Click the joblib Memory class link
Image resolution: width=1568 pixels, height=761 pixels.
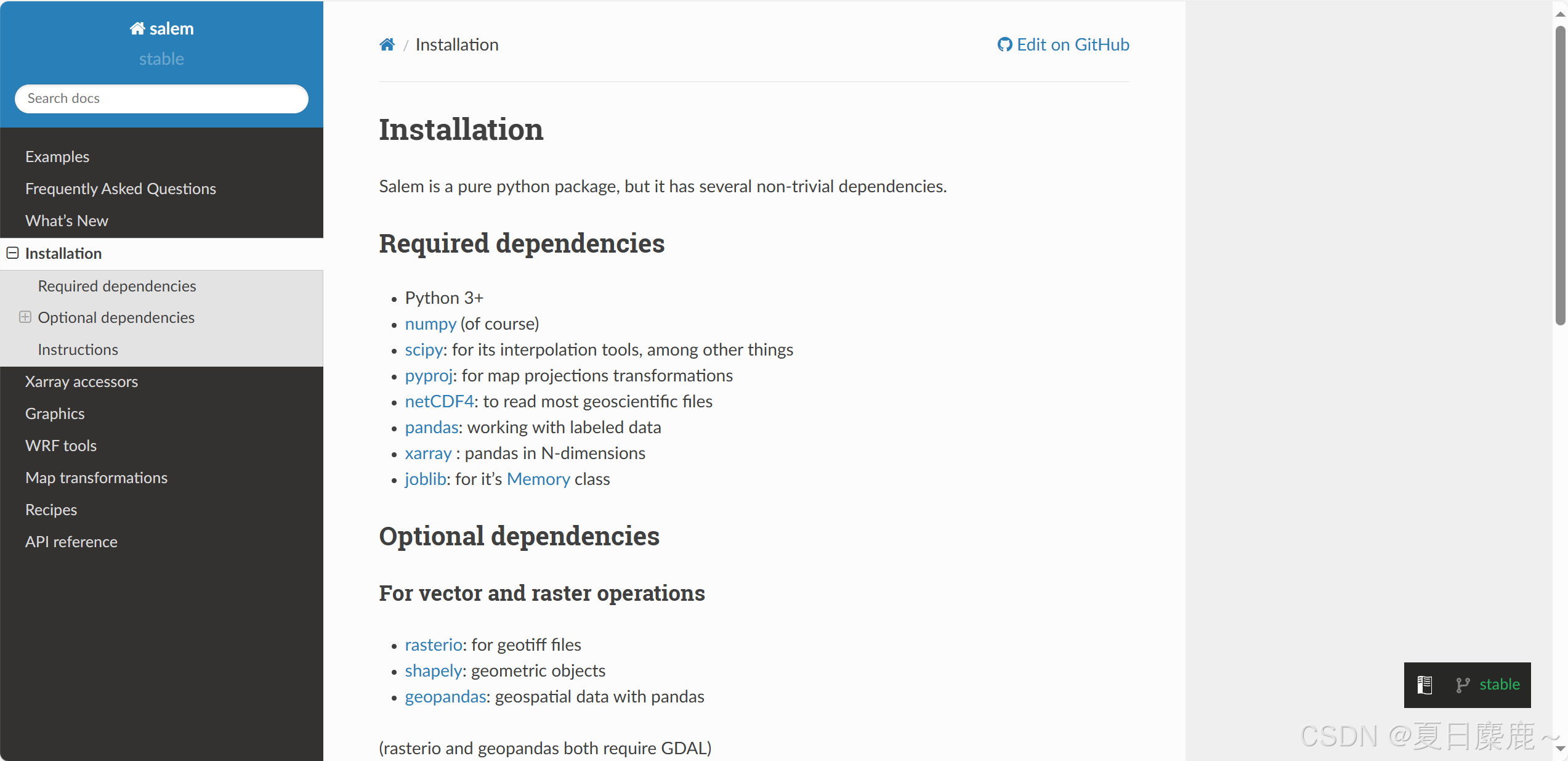click(x=538, y=479)
